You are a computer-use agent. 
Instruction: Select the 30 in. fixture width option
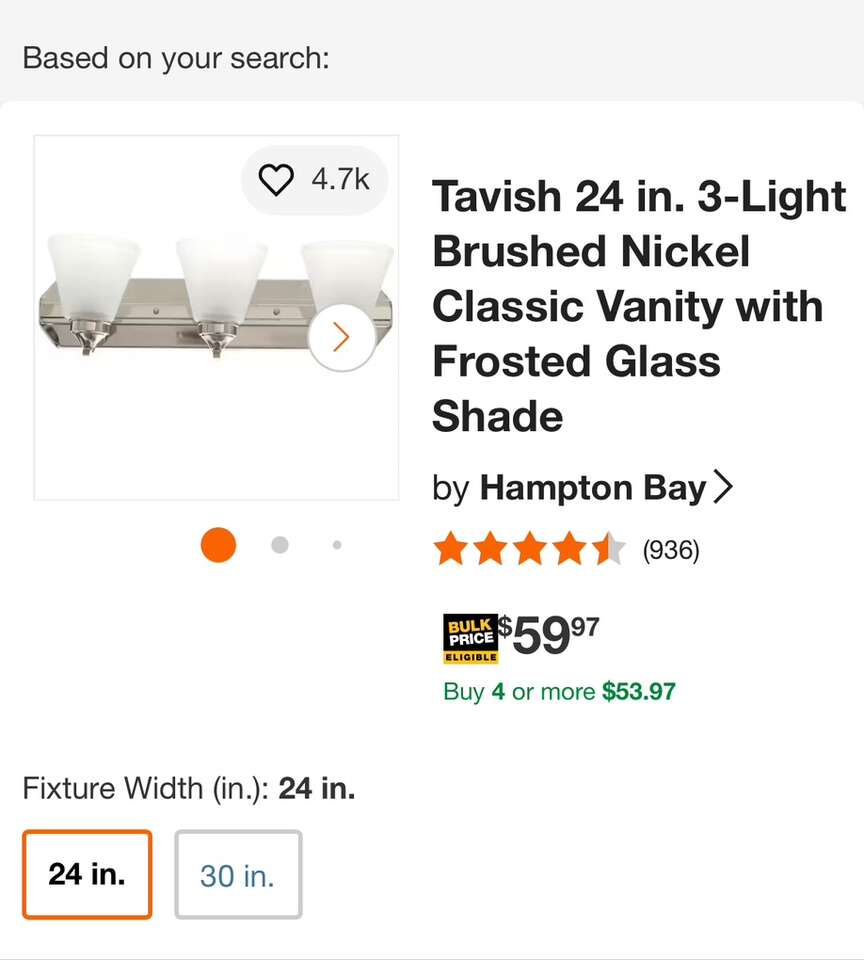237,874
